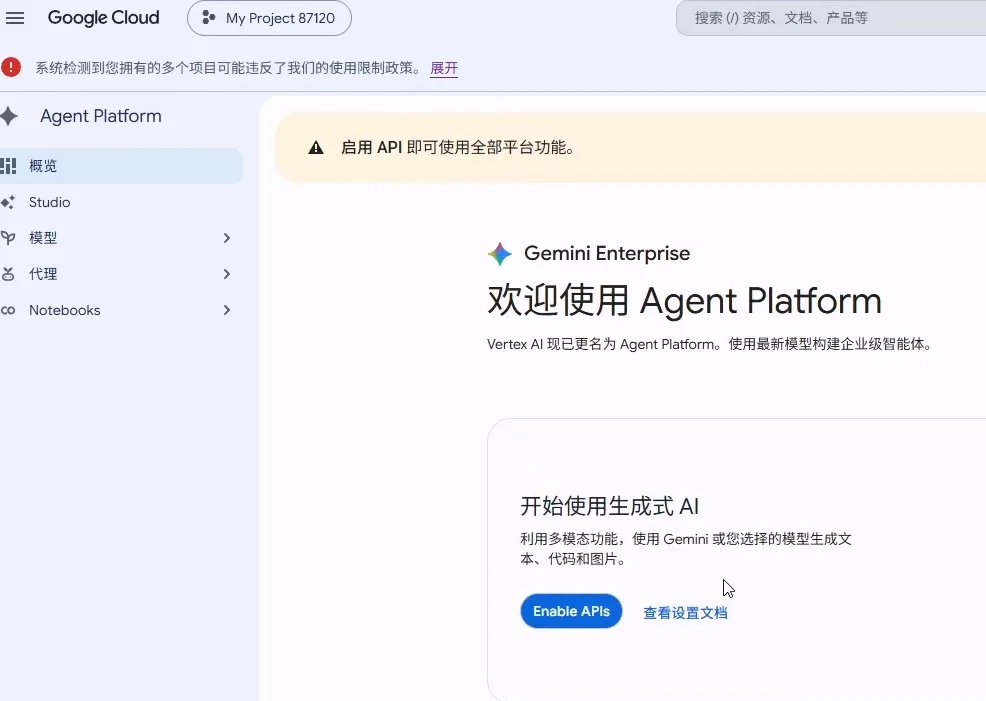
Task: Click the Notebooks colab icon
Action: pos(8,311)
